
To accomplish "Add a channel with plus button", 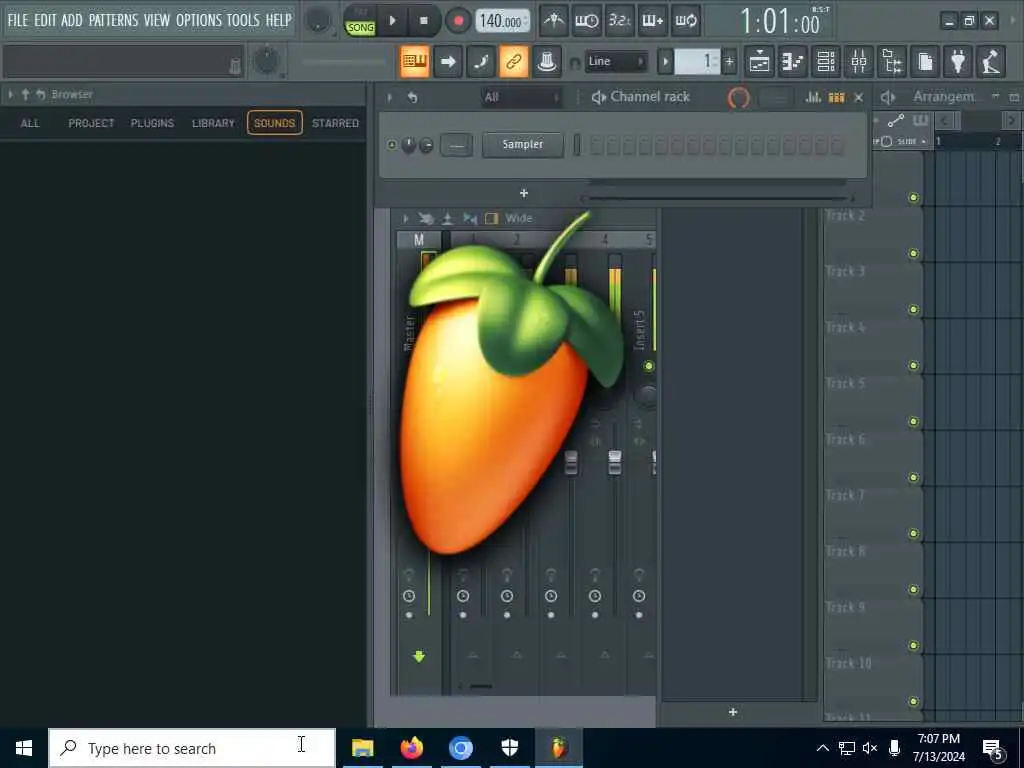I will [523, 193].
